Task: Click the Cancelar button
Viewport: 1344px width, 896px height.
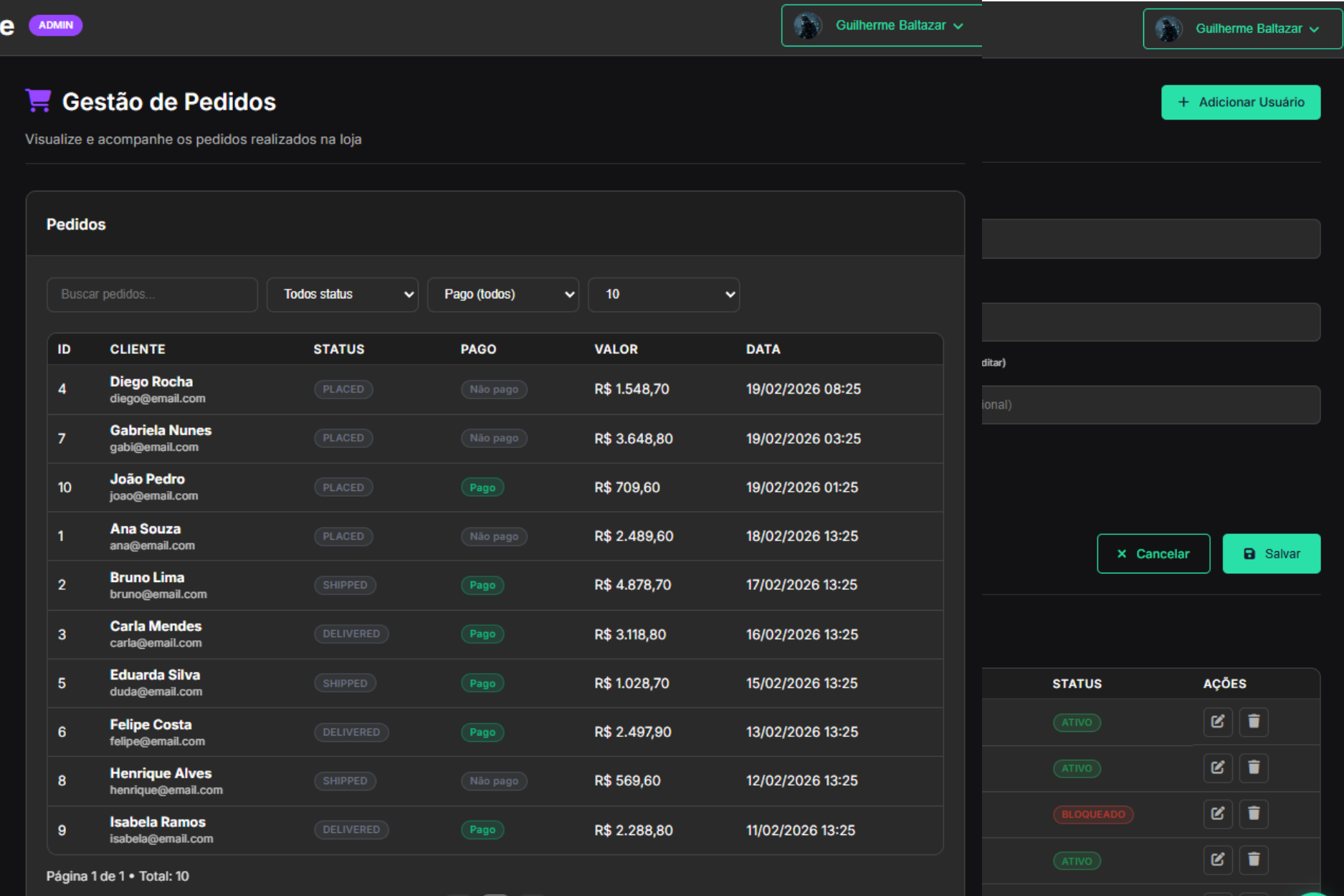Action: pos(1153,553)
